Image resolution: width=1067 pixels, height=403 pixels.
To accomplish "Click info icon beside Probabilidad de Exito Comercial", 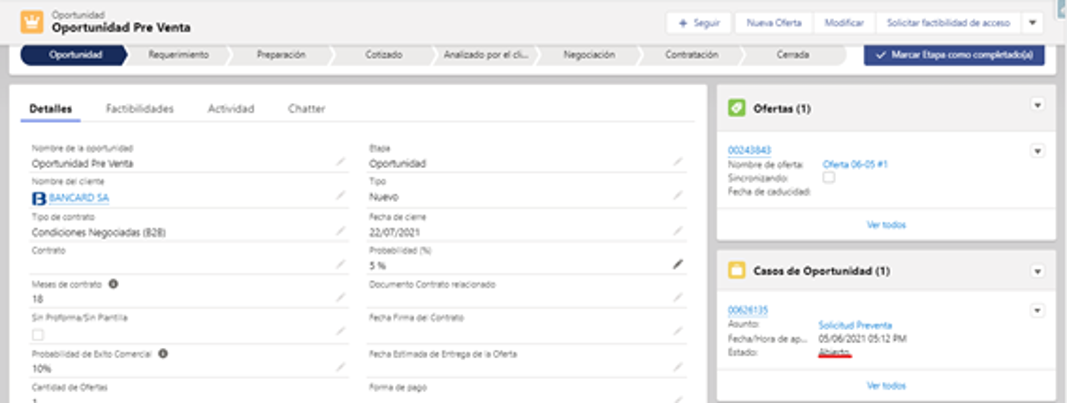I will pyautogui.click(x=163, y=353).
